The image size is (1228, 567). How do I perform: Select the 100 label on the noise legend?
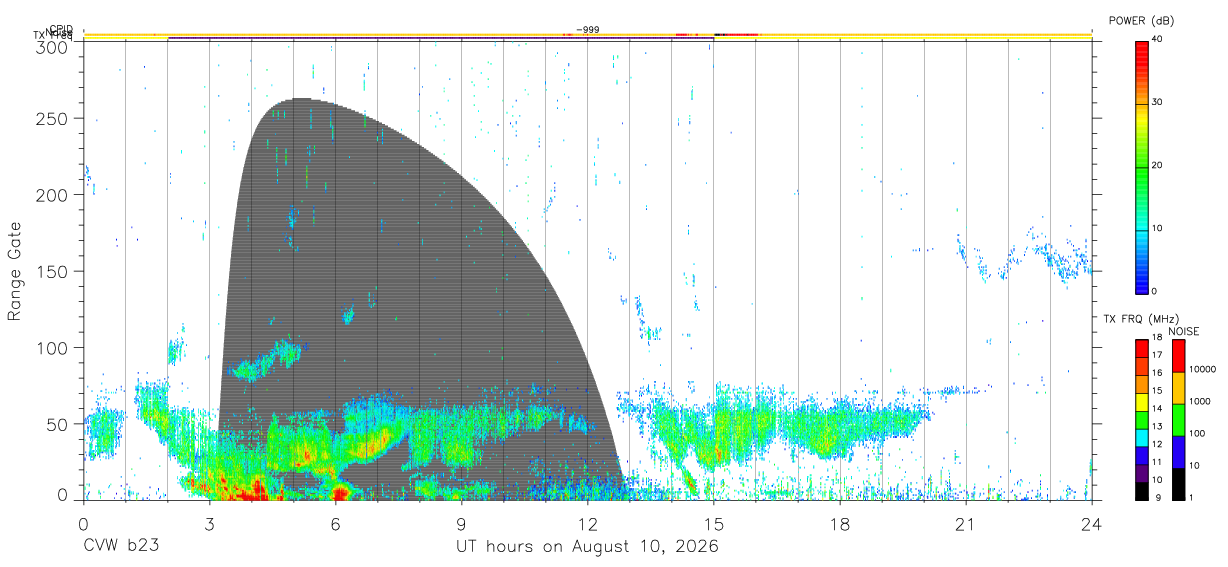(1197, 434)
